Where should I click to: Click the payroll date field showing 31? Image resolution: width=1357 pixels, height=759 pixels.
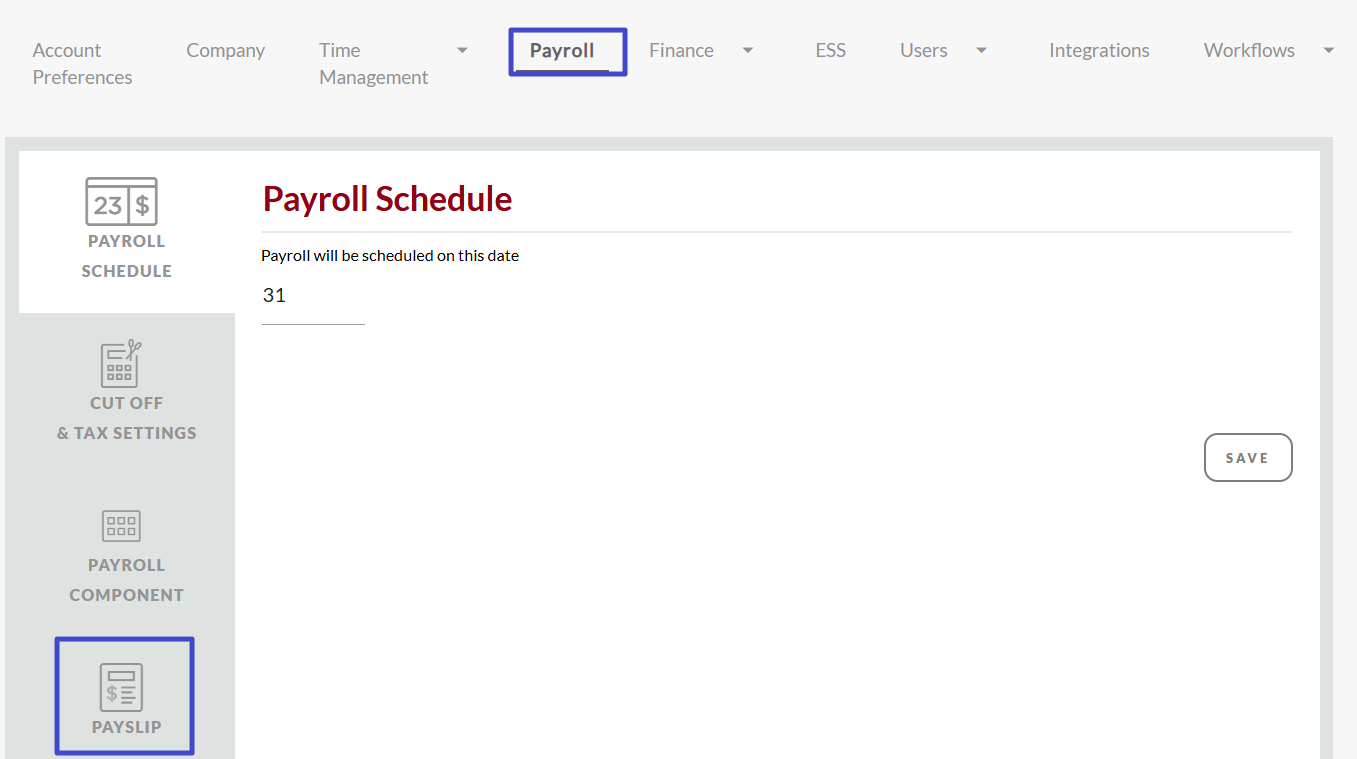[x=312, y=296]
